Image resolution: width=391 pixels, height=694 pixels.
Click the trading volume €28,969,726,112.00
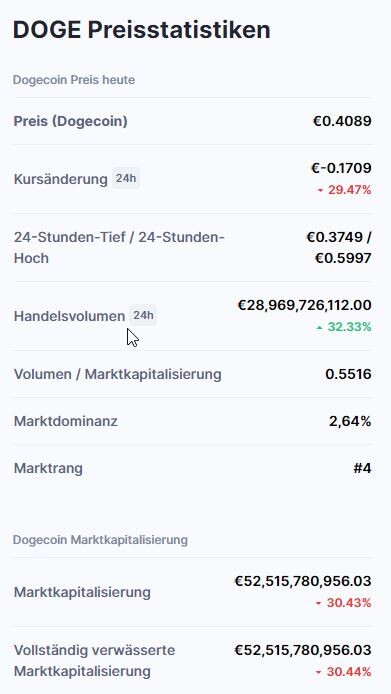pyautogui.click(x=305, y=305)
